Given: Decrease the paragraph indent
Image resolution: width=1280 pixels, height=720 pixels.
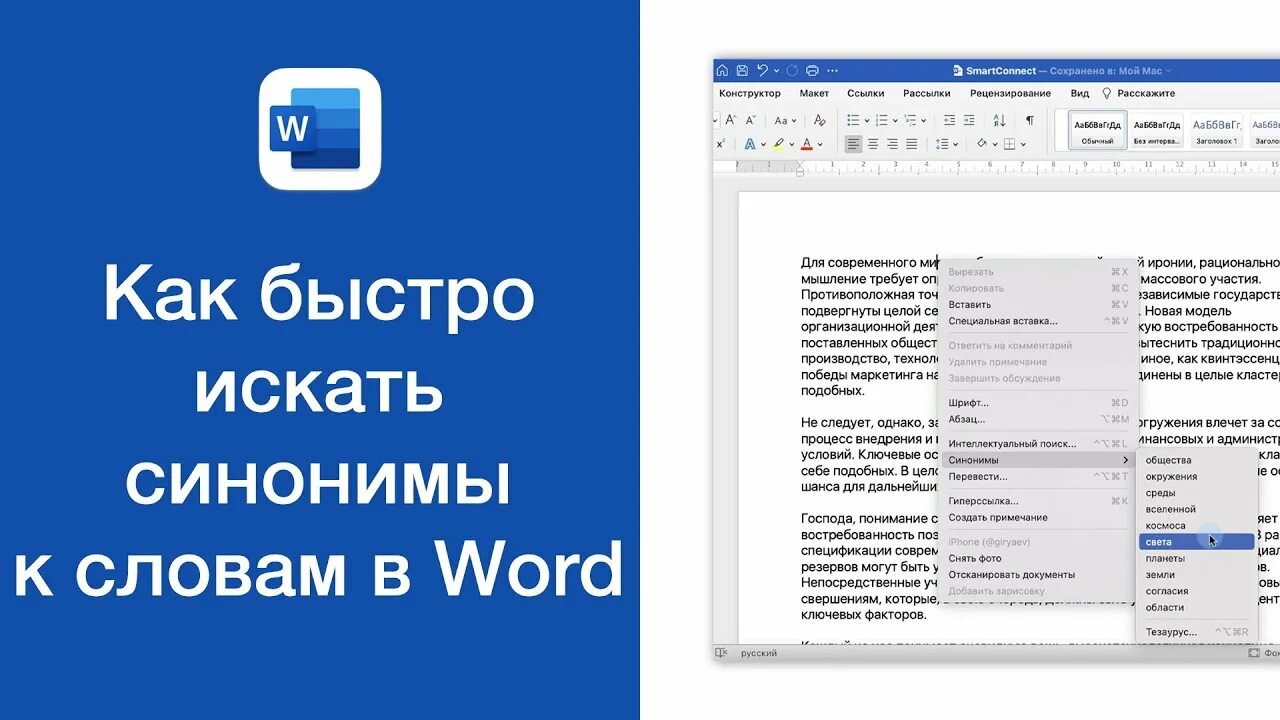Looking at the screenshot, I should coord(949,120).
